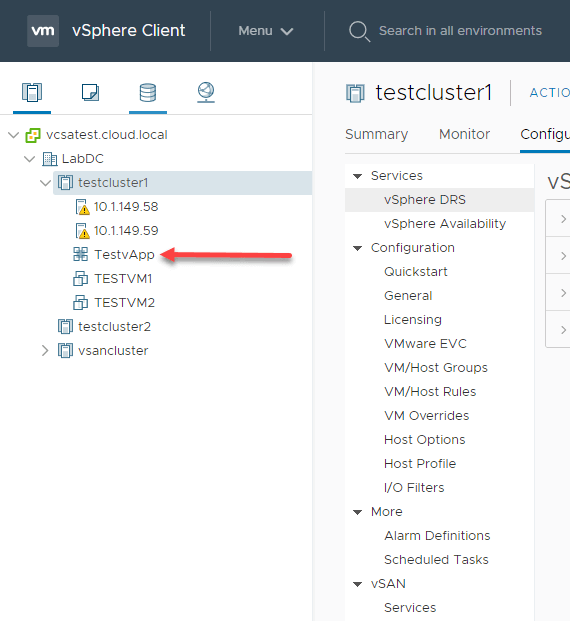Screen dimensions: 570x621
Task: Open VMware EVC settings
Action: 425,344
